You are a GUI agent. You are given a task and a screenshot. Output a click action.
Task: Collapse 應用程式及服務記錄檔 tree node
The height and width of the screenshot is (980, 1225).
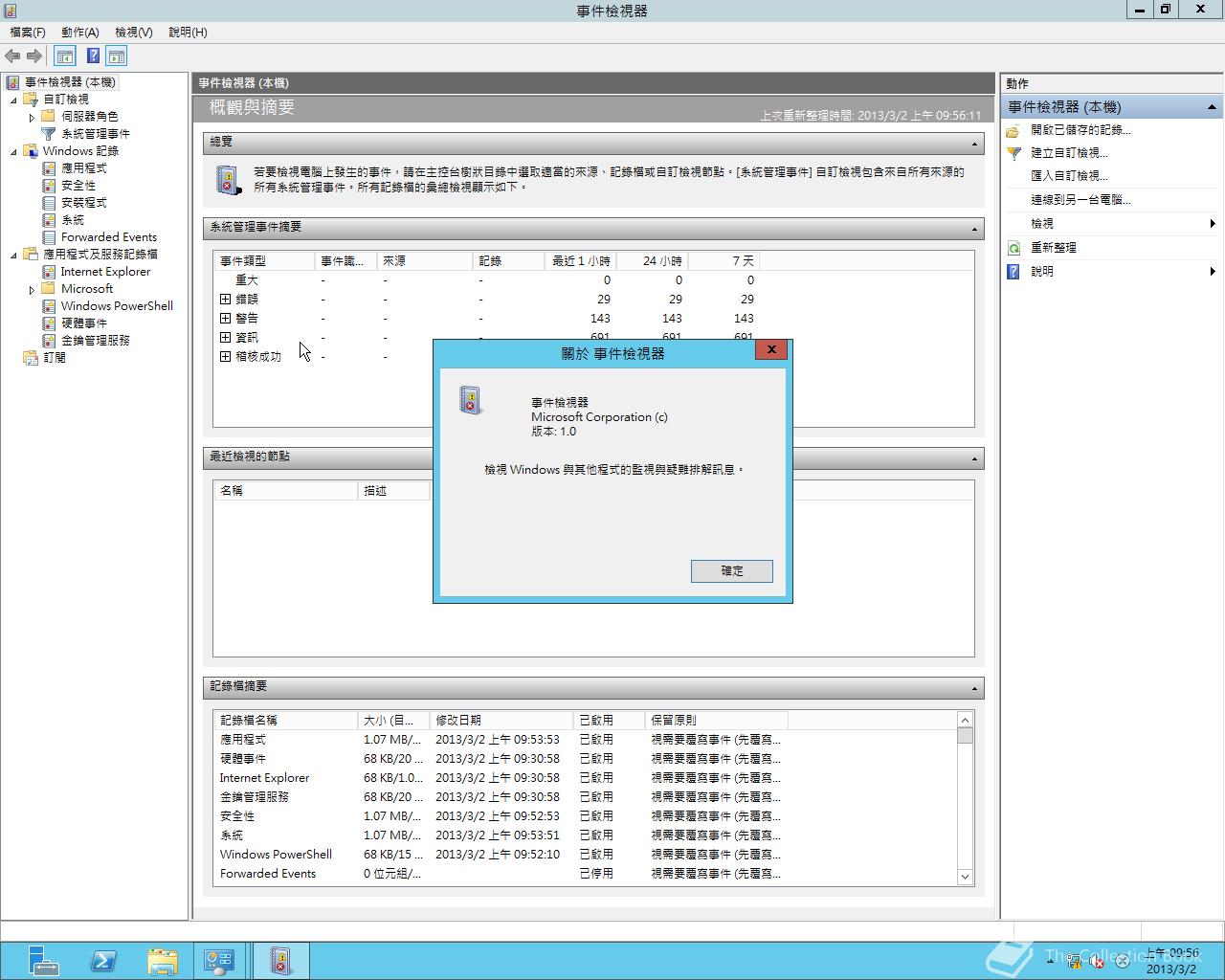pos(13,255)
